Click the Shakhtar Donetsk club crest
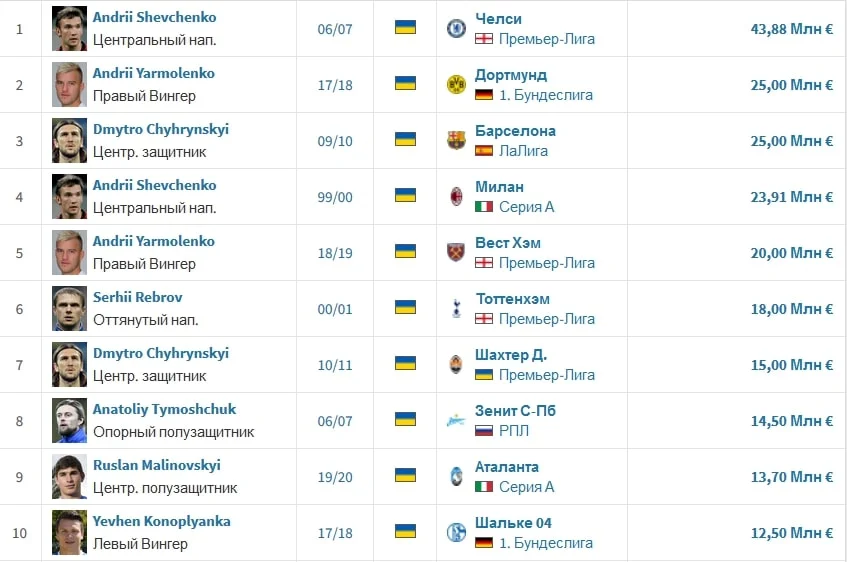847x562 pixels. [456, 364]
